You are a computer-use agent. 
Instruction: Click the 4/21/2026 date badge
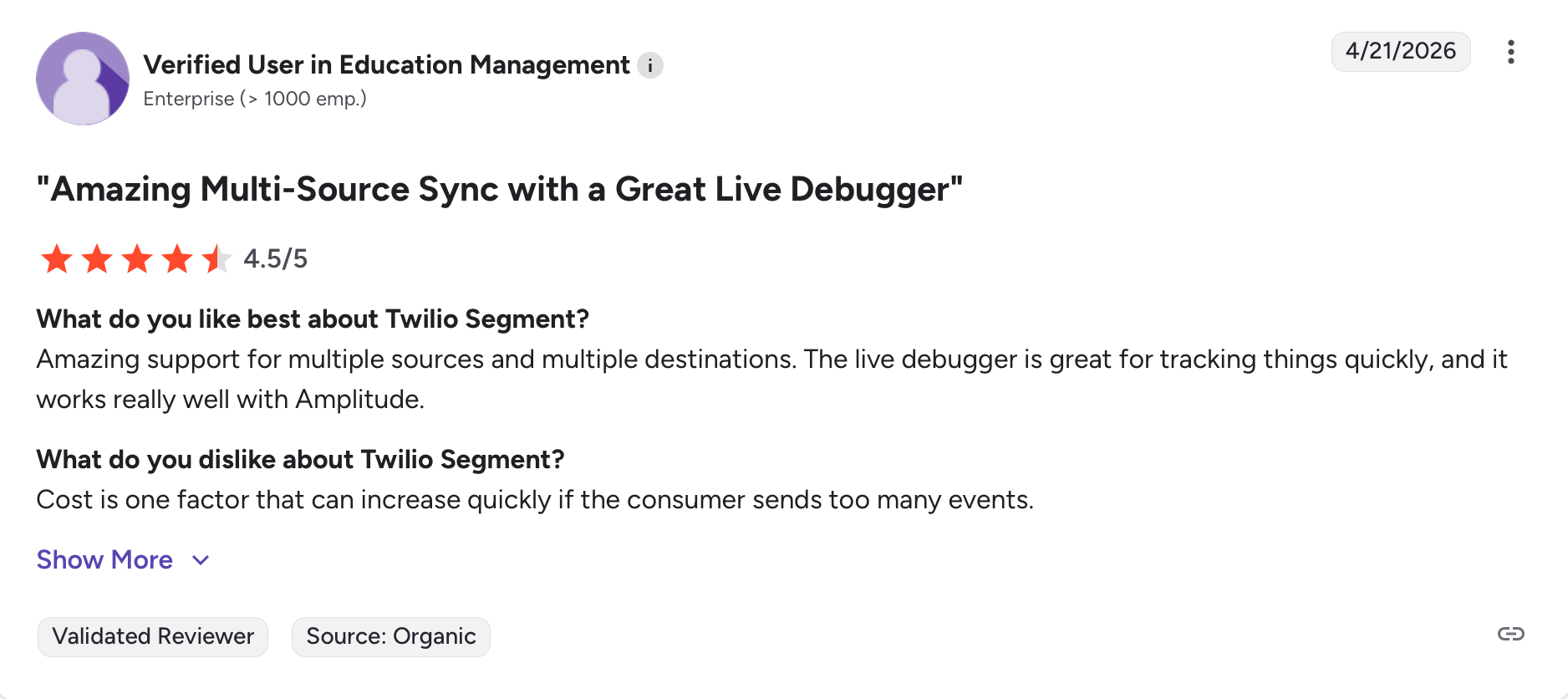[1400, 51]
